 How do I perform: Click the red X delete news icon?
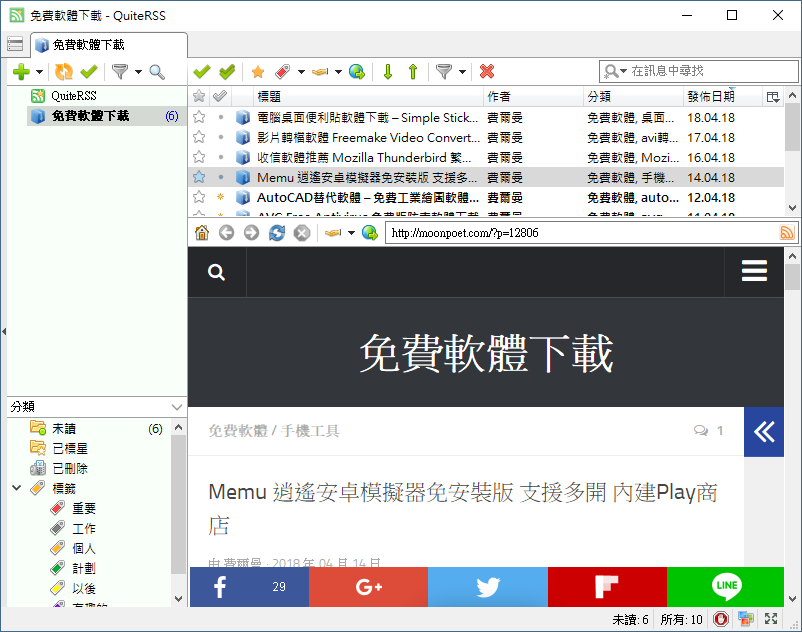pyautogui.click(x=487, y=71)
